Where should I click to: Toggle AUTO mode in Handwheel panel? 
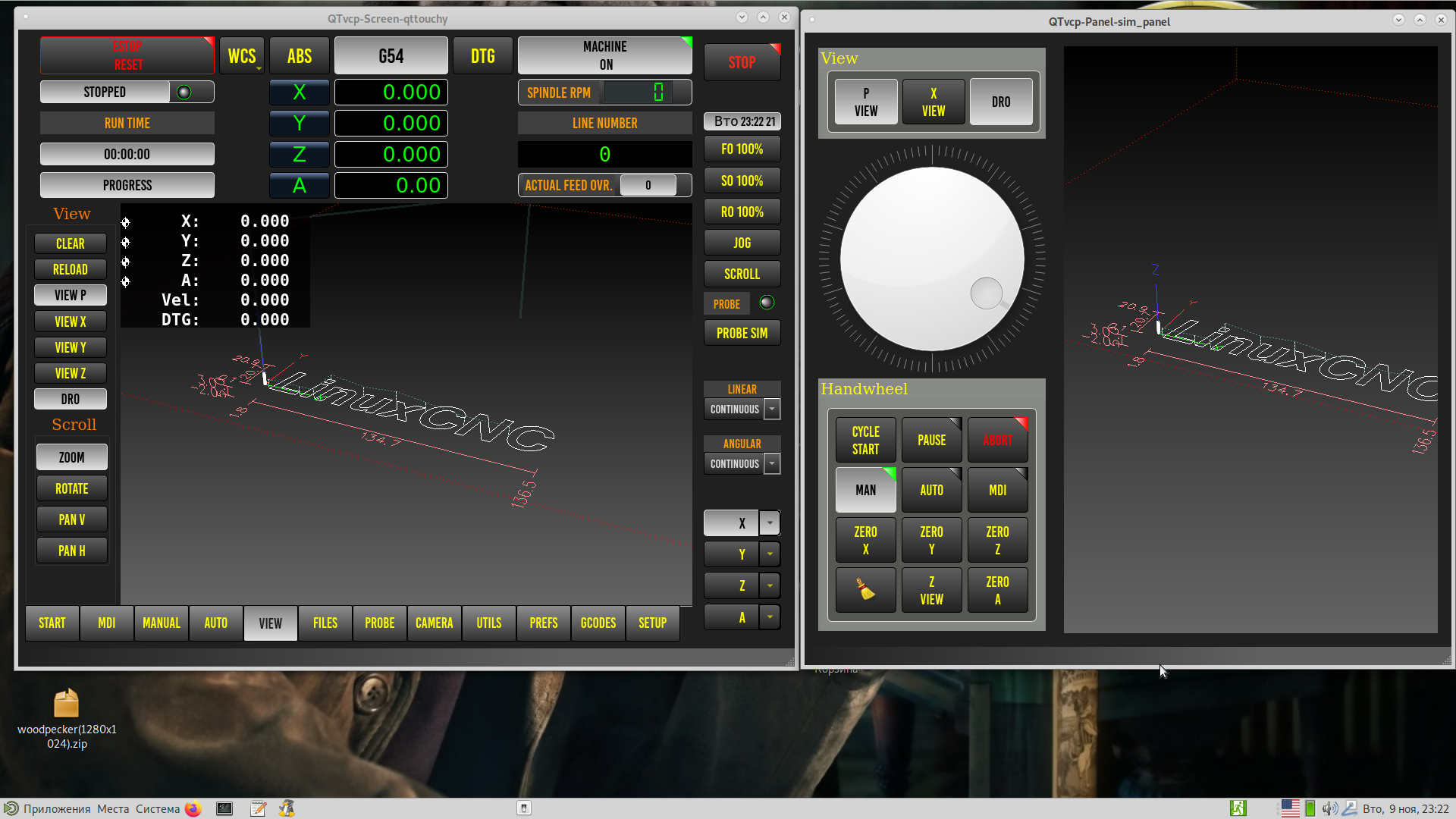pos(931,490)
